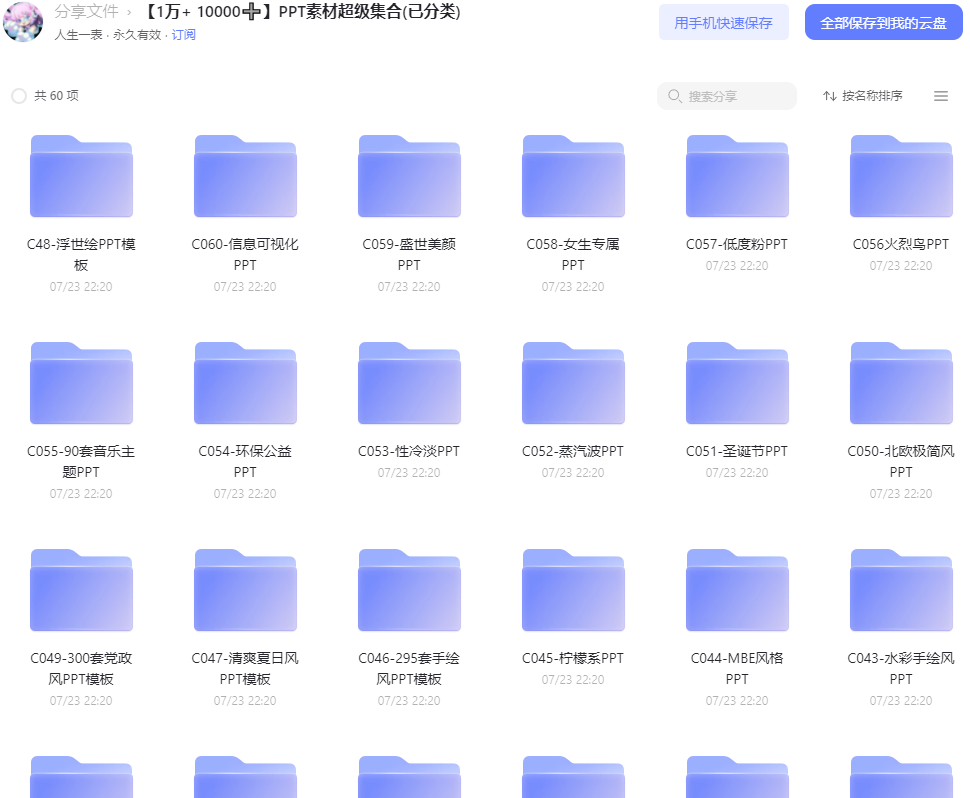This screenshot has height=798, width=970.
Task: Click the C054-环保公益PPT folder name
Action: (245, 461)
